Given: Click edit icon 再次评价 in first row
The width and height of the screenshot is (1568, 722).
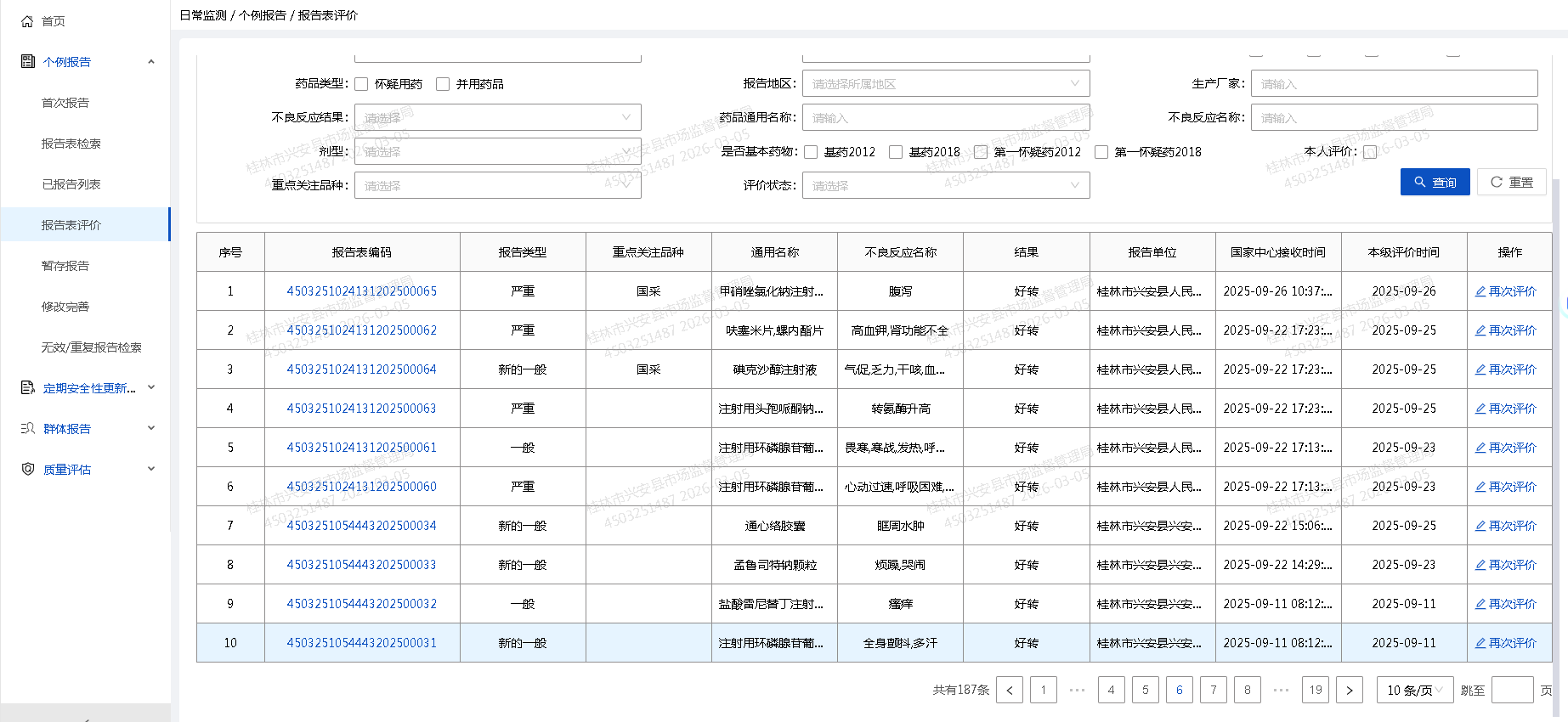Looking at the screenshot, I should 1480,291.
